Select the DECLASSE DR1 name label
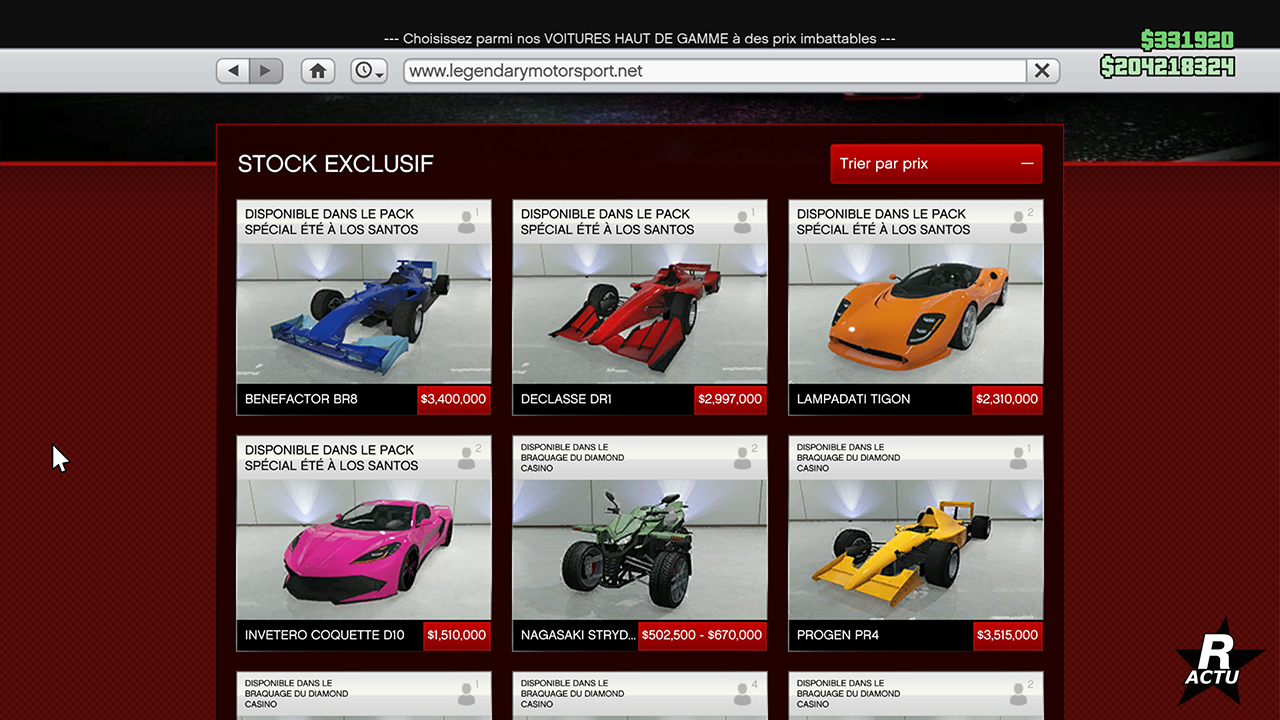This screenshot has height=720, width=1280. (x=566, y=399)
